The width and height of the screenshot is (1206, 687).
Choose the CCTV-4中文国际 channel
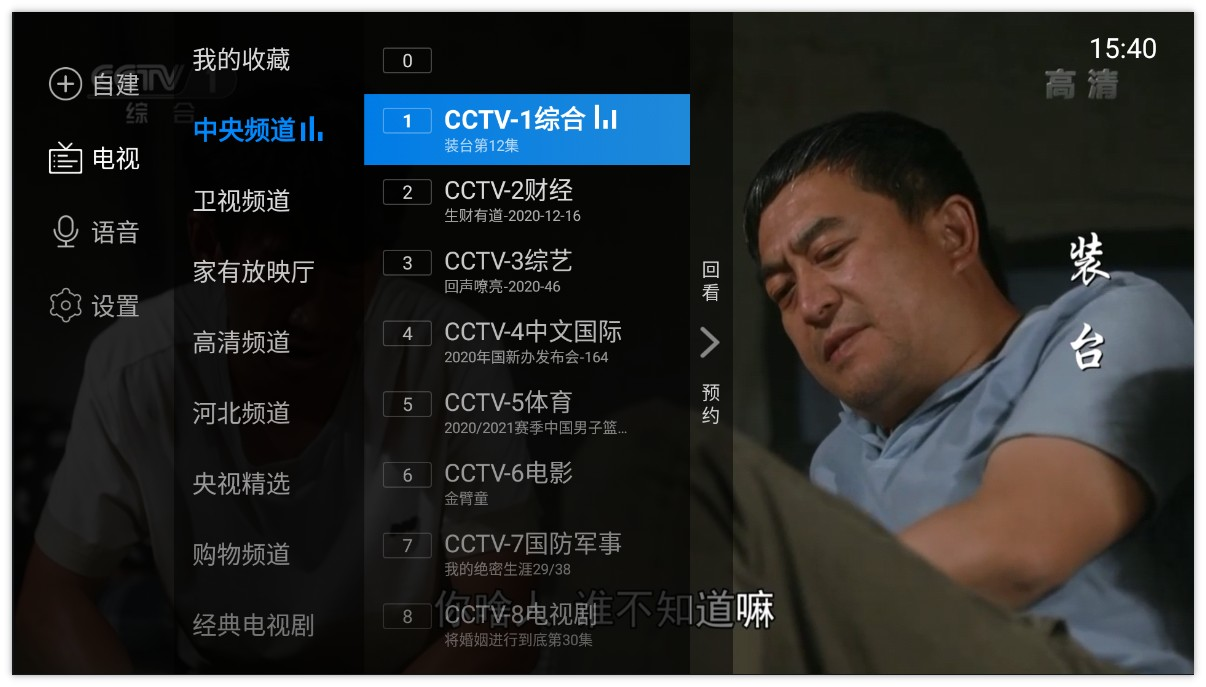[527, 341]
